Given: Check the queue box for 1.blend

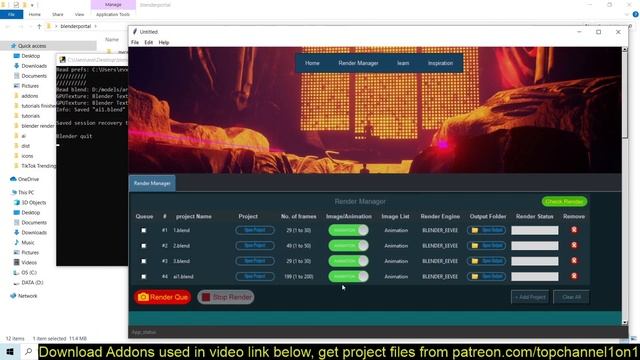Looking at the screenshot, I should click(144, 230).
